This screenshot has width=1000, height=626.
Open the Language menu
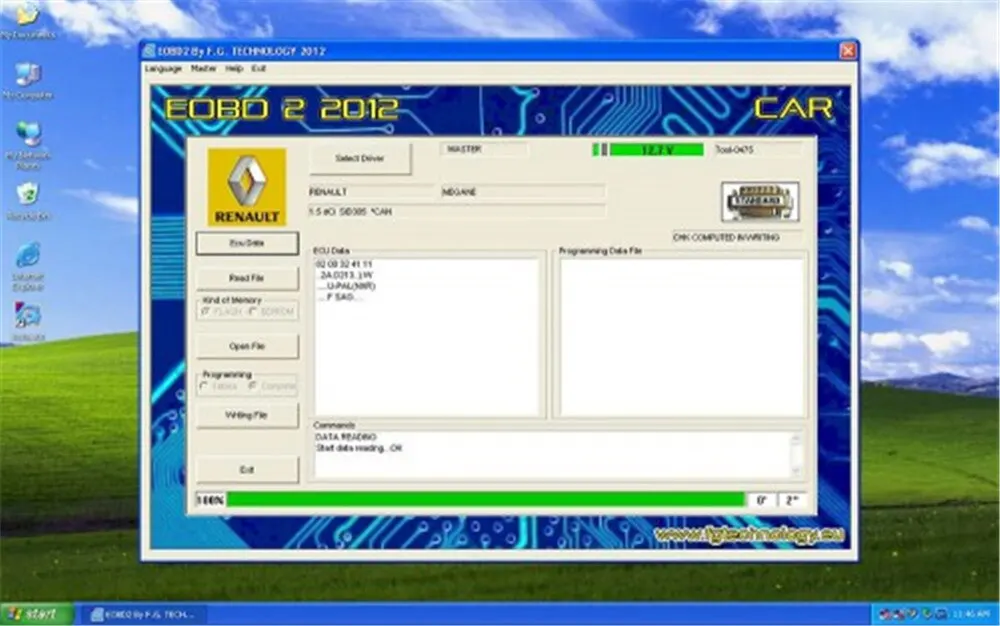pos(163,68)
